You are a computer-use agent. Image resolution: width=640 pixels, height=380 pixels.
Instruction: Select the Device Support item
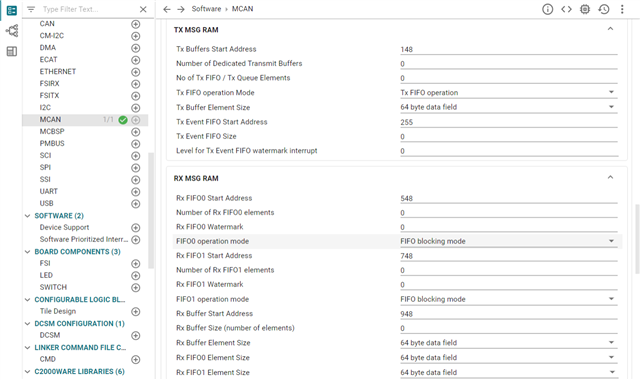click(x=64, y=227)
